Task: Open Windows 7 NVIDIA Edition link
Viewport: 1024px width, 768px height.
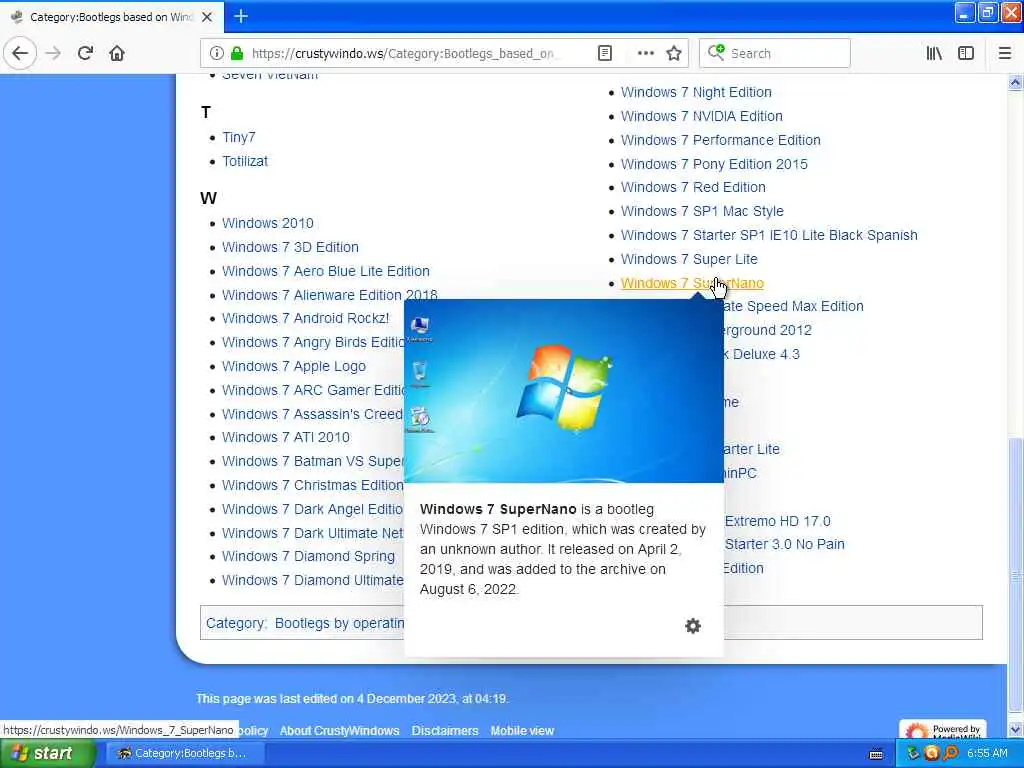Action: point(701,116)
